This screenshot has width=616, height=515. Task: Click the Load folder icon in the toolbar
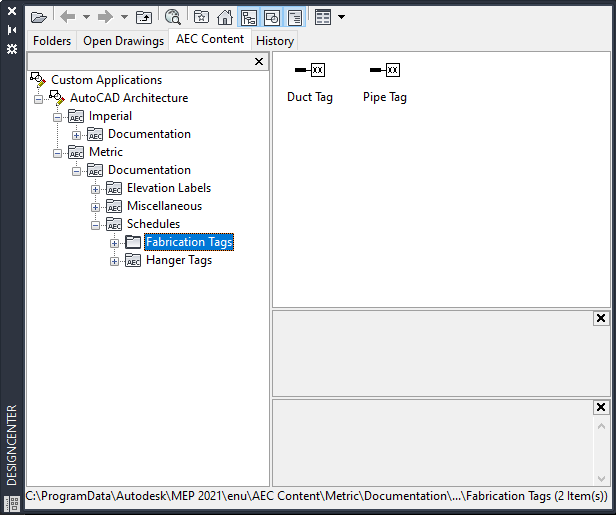(x=39, y=17)
